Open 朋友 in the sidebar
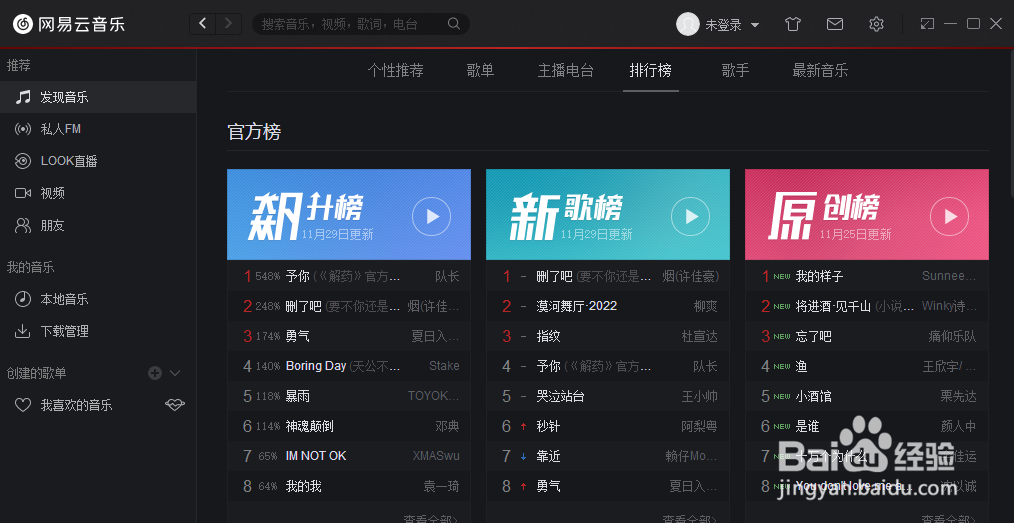Screen dimensions: 1014x523 click(x=98, y=226)
